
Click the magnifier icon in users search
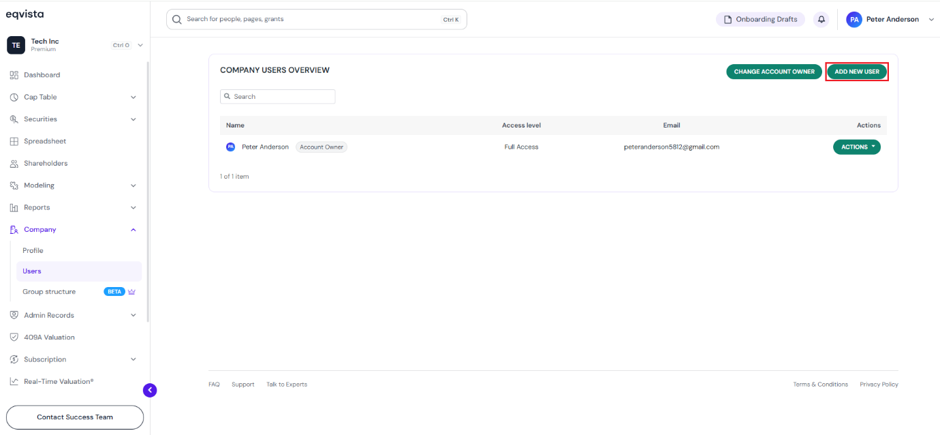pos(228,96)
